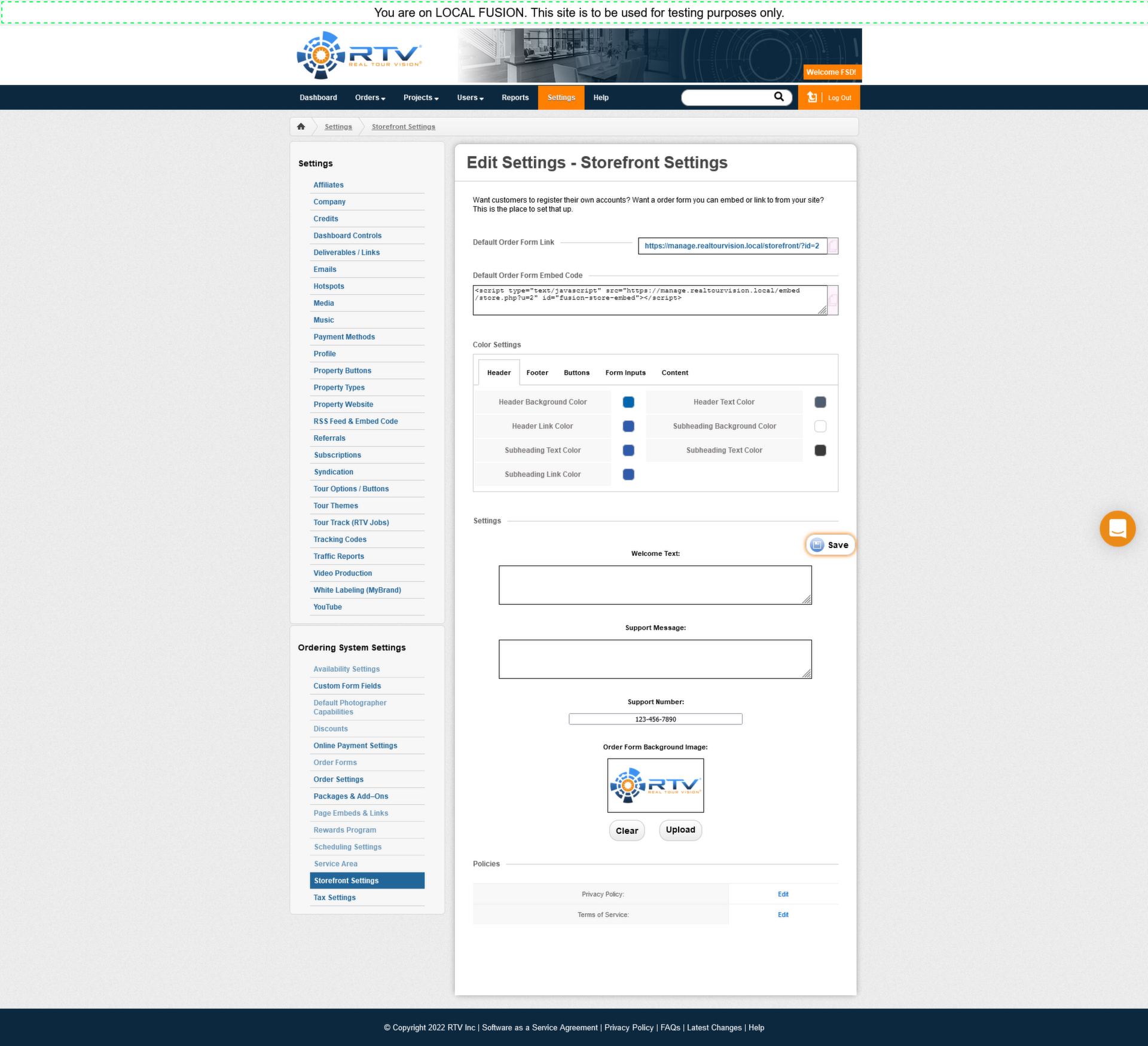
Task: Copy the order form embed code
Action: point(833,299)
